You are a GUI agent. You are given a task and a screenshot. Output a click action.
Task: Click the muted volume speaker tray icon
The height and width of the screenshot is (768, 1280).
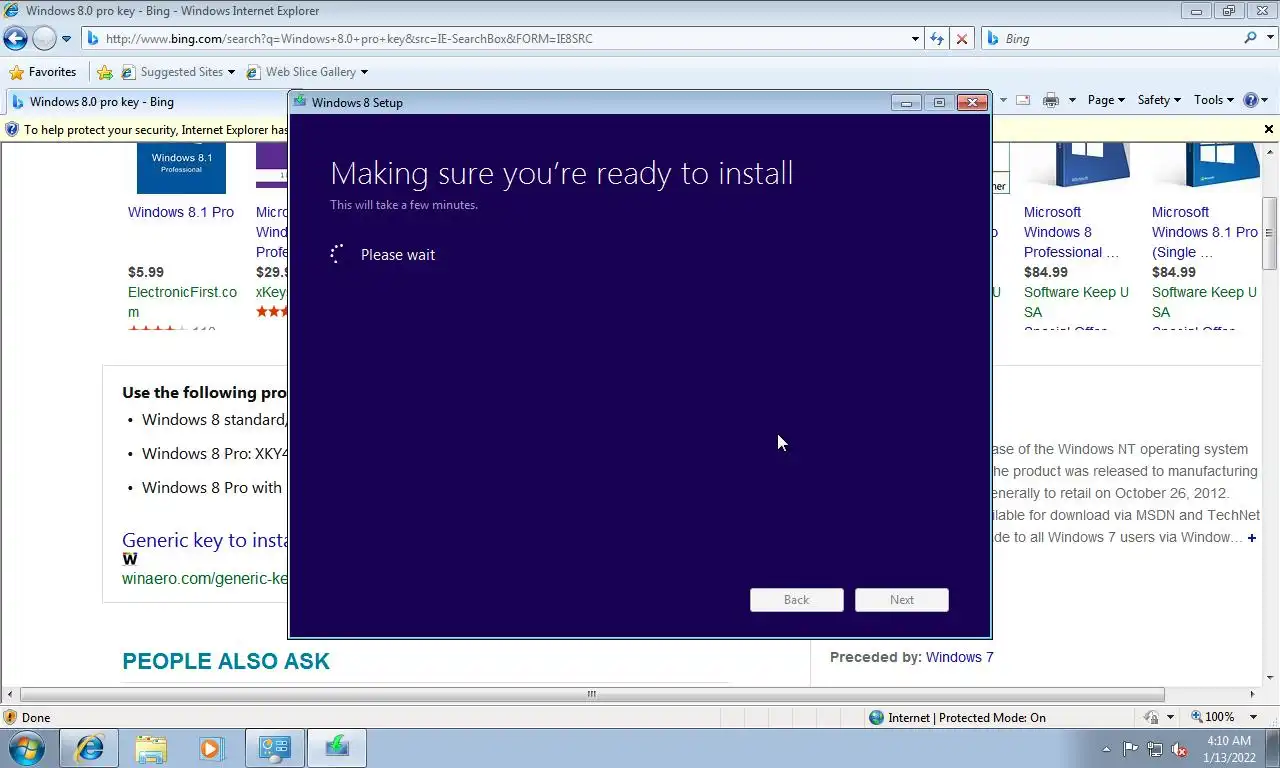click(1179, 749)
